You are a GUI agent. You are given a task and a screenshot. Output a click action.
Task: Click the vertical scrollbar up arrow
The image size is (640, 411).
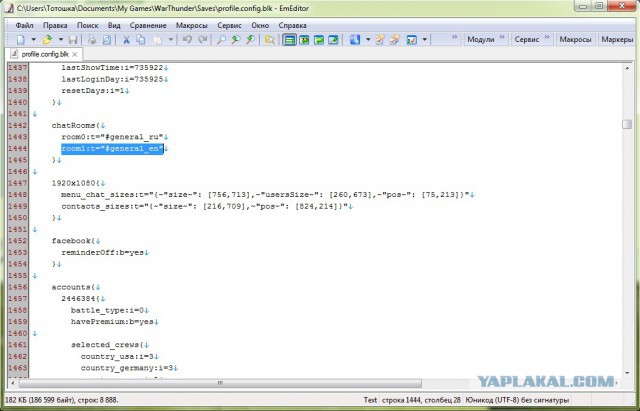point(627,68)
